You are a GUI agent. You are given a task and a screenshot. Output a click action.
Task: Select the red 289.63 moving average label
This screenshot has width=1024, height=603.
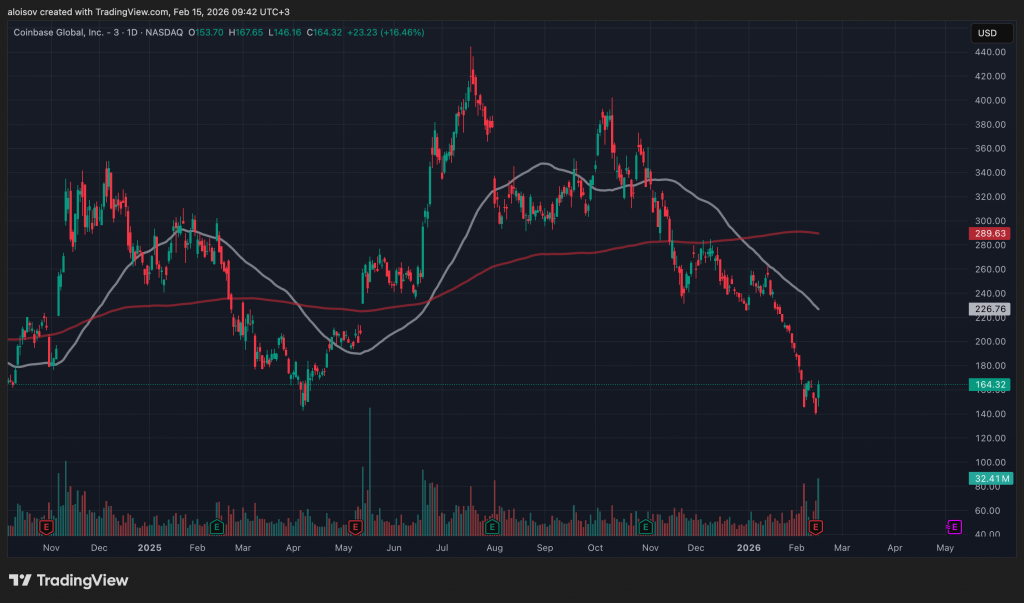point(986,233)
